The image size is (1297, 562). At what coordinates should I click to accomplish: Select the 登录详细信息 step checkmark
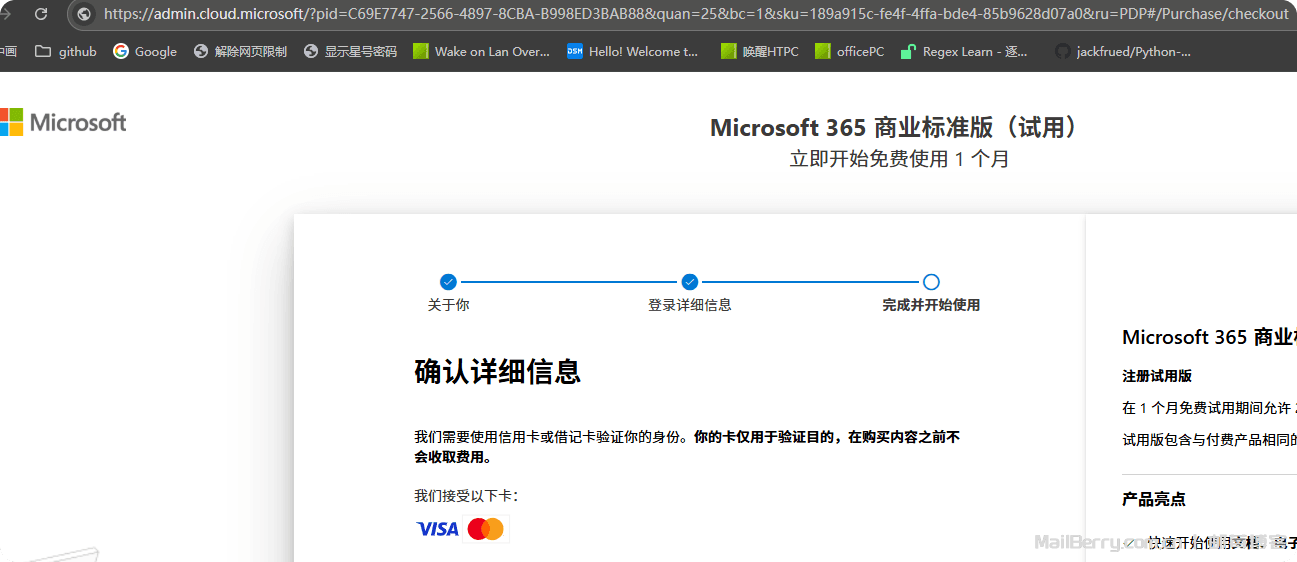coord(690,282)
